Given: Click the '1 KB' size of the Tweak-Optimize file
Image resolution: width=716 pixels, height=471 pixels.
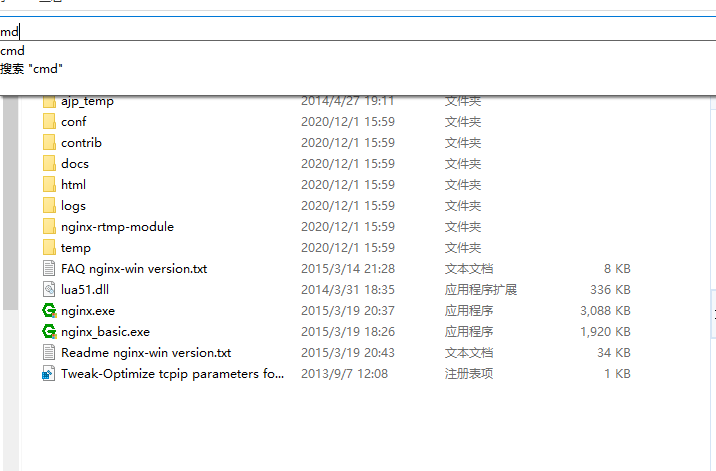Looking at the screenshot, I should pyautogui.click(x=617, y=374).
